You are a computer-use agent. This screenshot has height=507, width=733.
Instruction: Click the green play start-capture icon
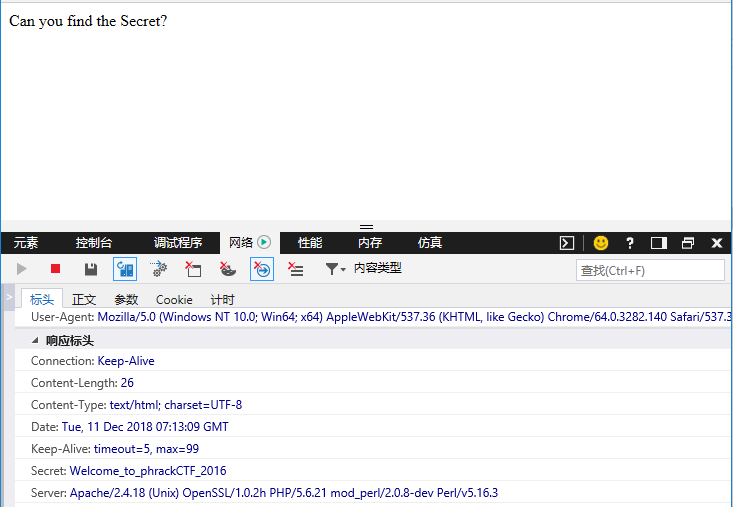(22, 269)
